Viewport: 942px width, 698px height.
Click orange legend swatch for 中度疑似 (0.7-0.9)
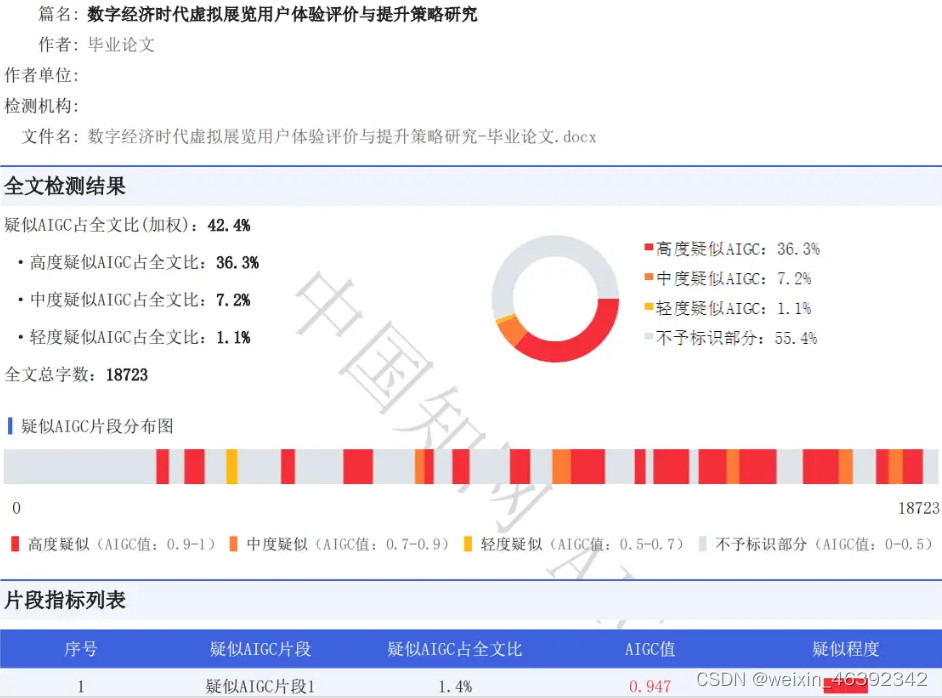(234, 544)
